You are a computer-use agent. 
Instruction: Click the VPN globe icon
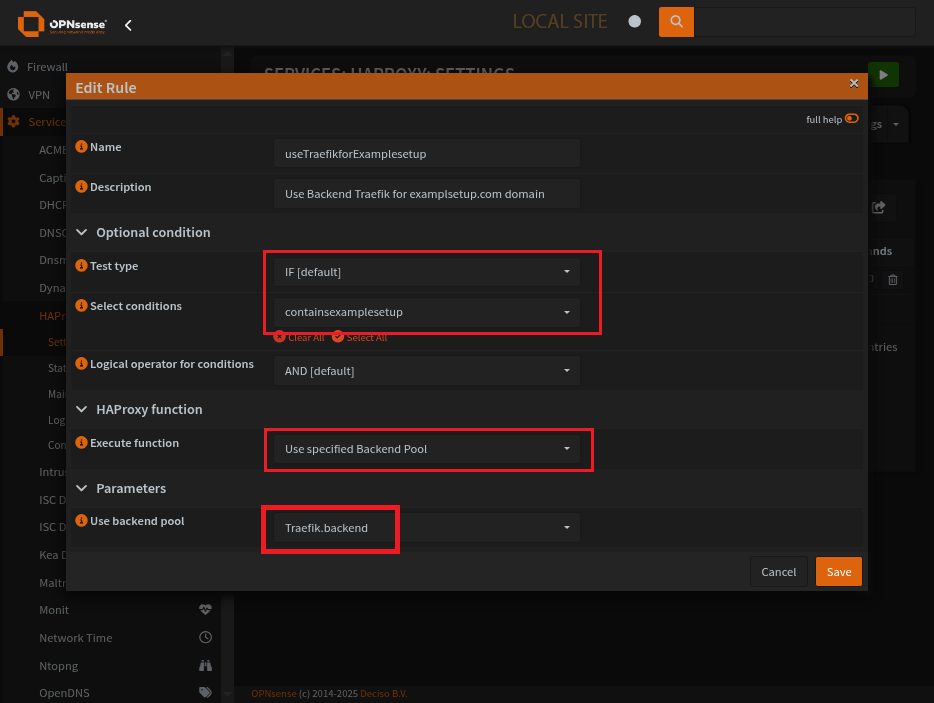pyautogui.click(x=13, y=94)
